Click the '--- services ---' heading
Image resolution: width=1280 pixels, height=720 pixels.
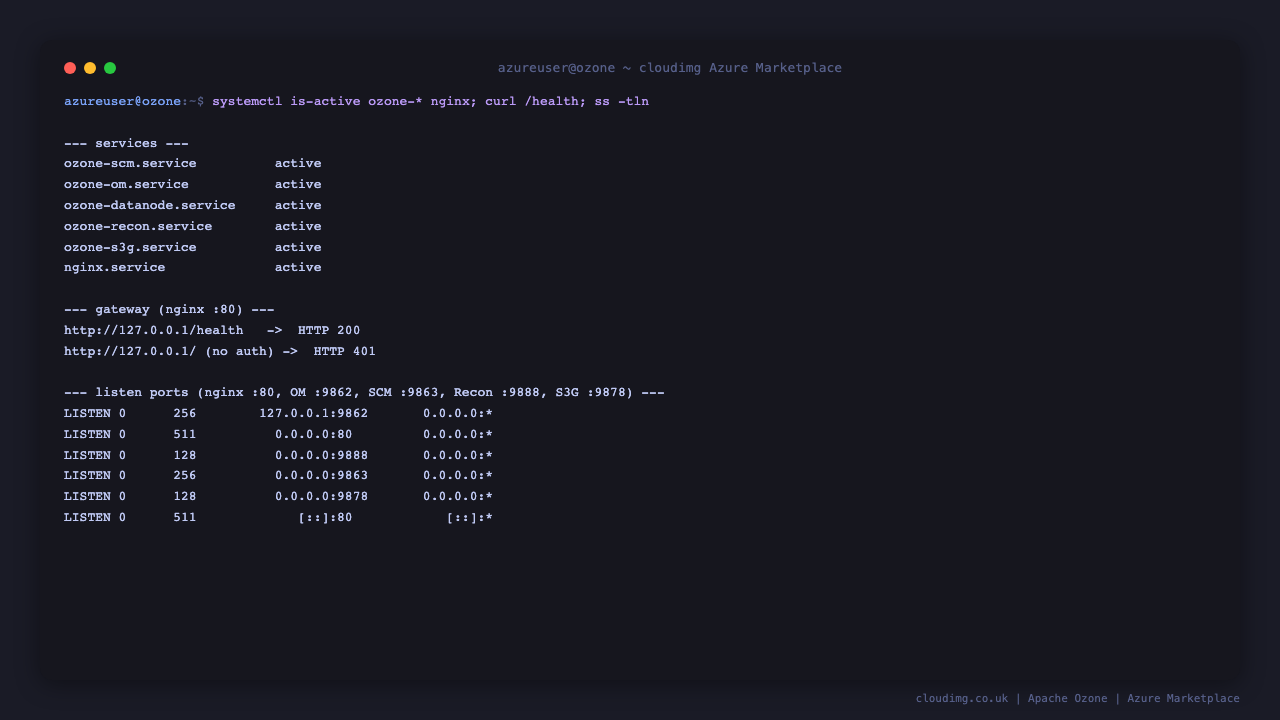click(126, 143)
